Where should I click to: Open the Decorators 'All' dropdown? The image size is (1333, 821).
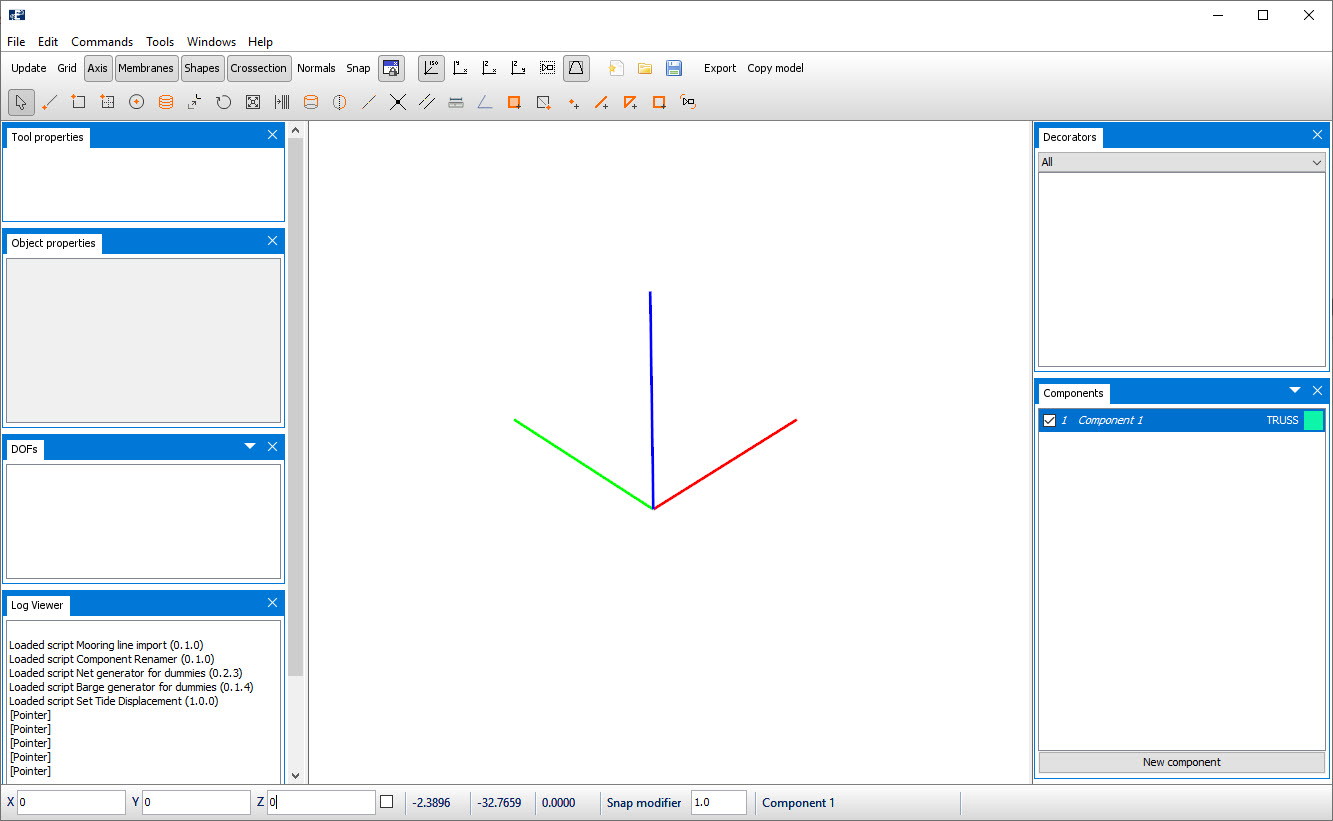tap(1182, 162)
